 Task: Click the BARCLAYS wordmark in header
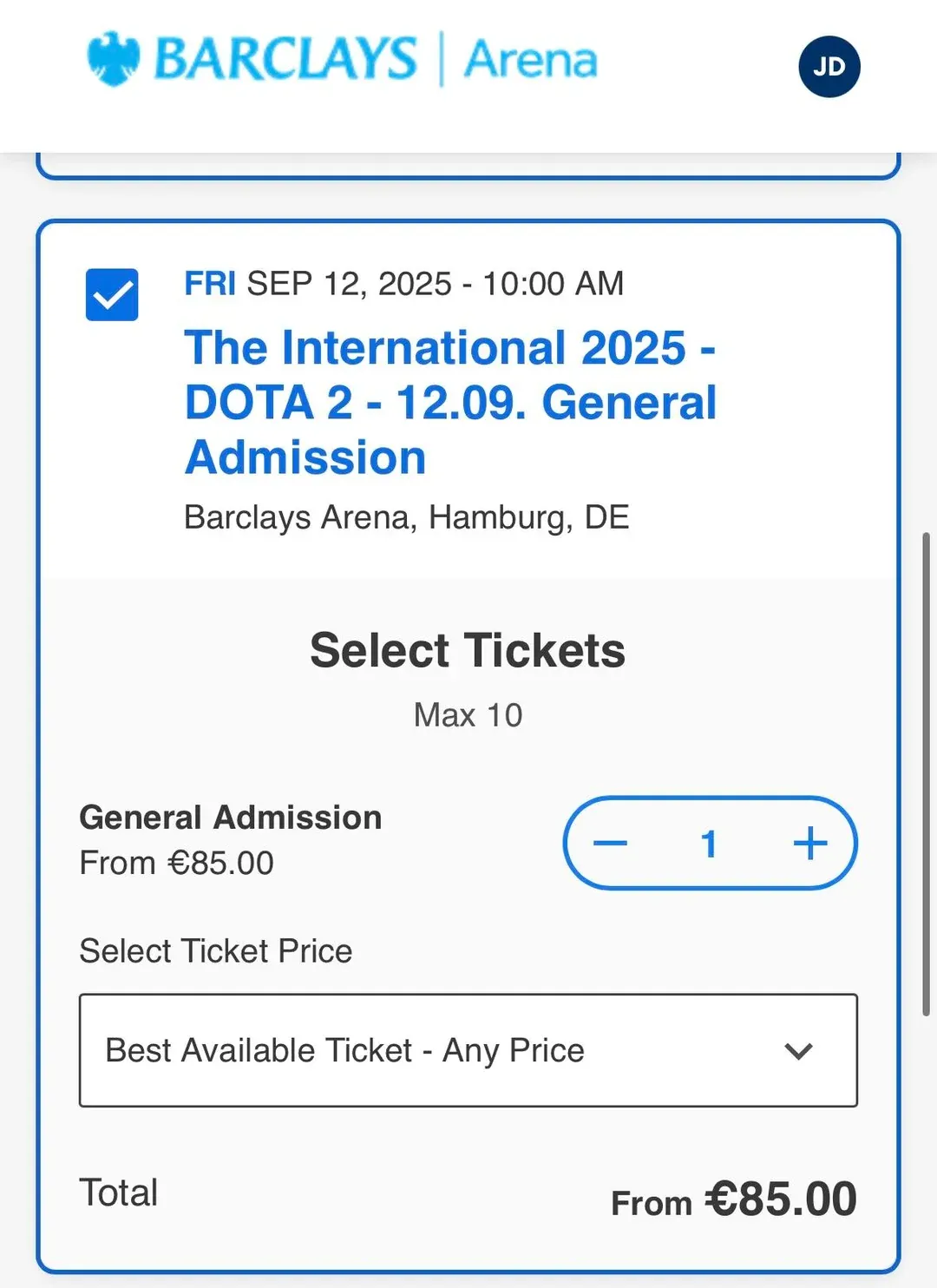tap(285, 59)
